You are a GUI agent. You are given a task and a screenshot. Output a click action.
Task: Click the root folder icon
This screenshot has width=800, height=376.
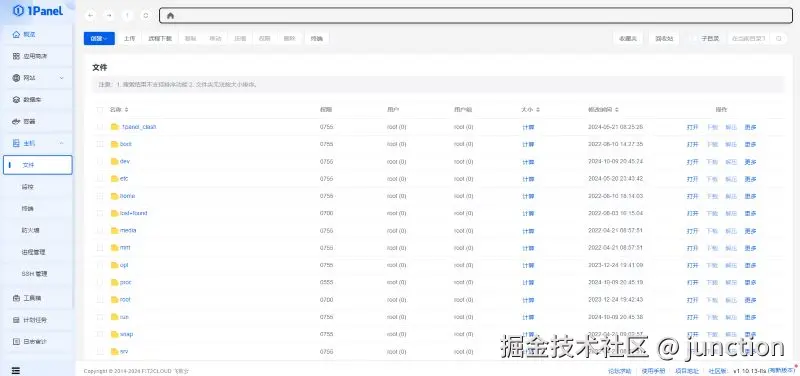115,299
